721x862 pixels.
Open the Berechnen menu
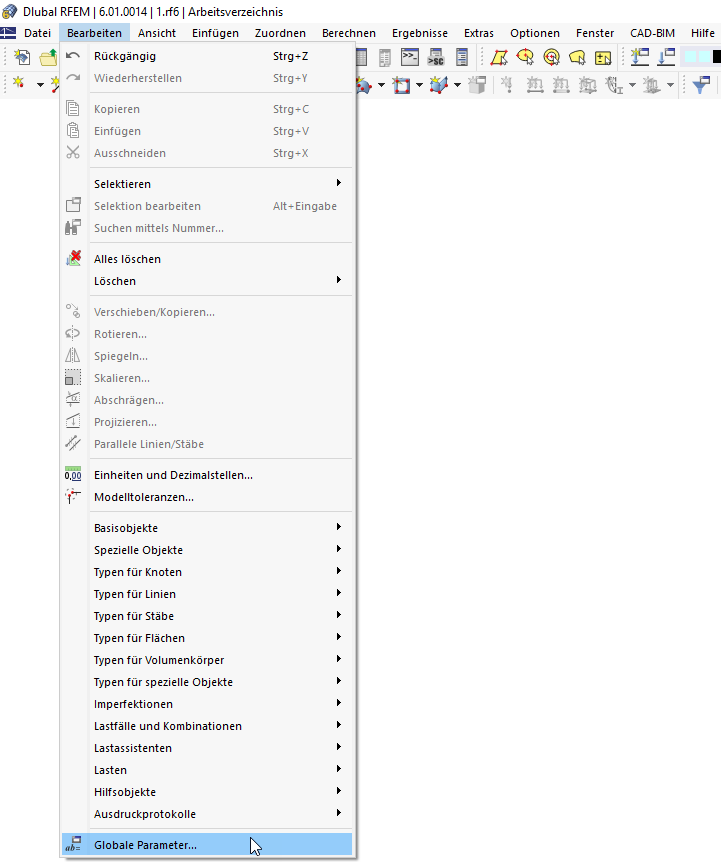(x=349, y=33)
